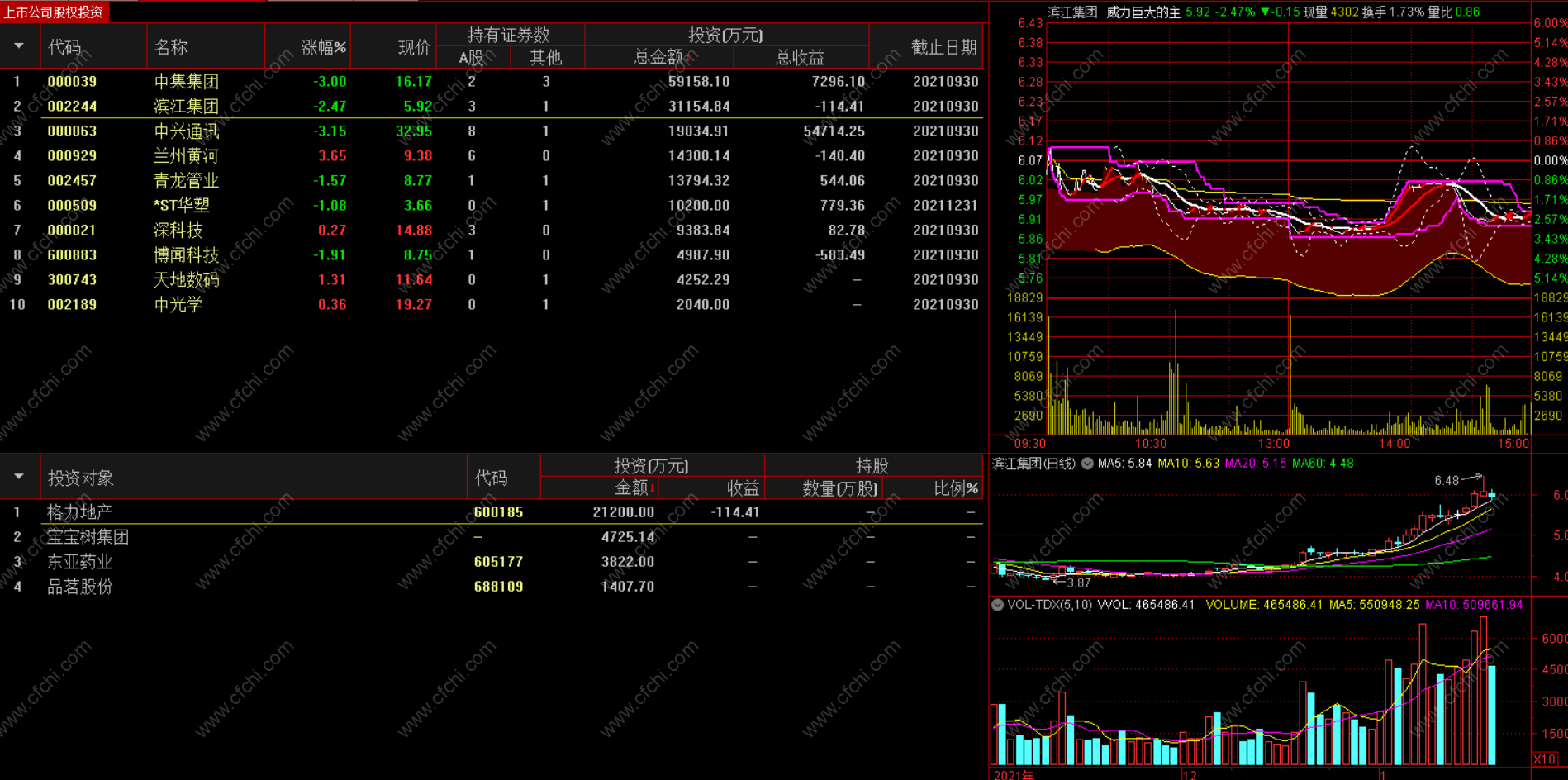Click total amount value 59158.10
The width and height of the screenshot is (1568, 780).
tap(699, 82)
